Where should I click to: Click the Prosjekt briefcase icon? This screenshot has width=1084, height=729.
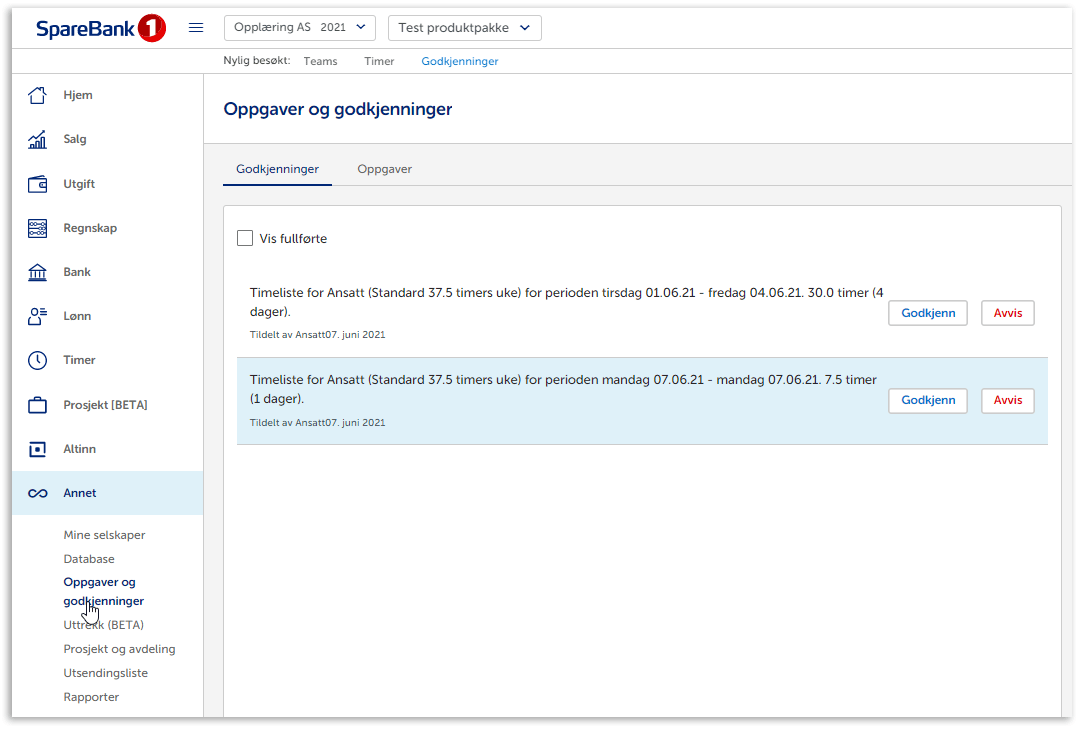click(x=37, y=405)
